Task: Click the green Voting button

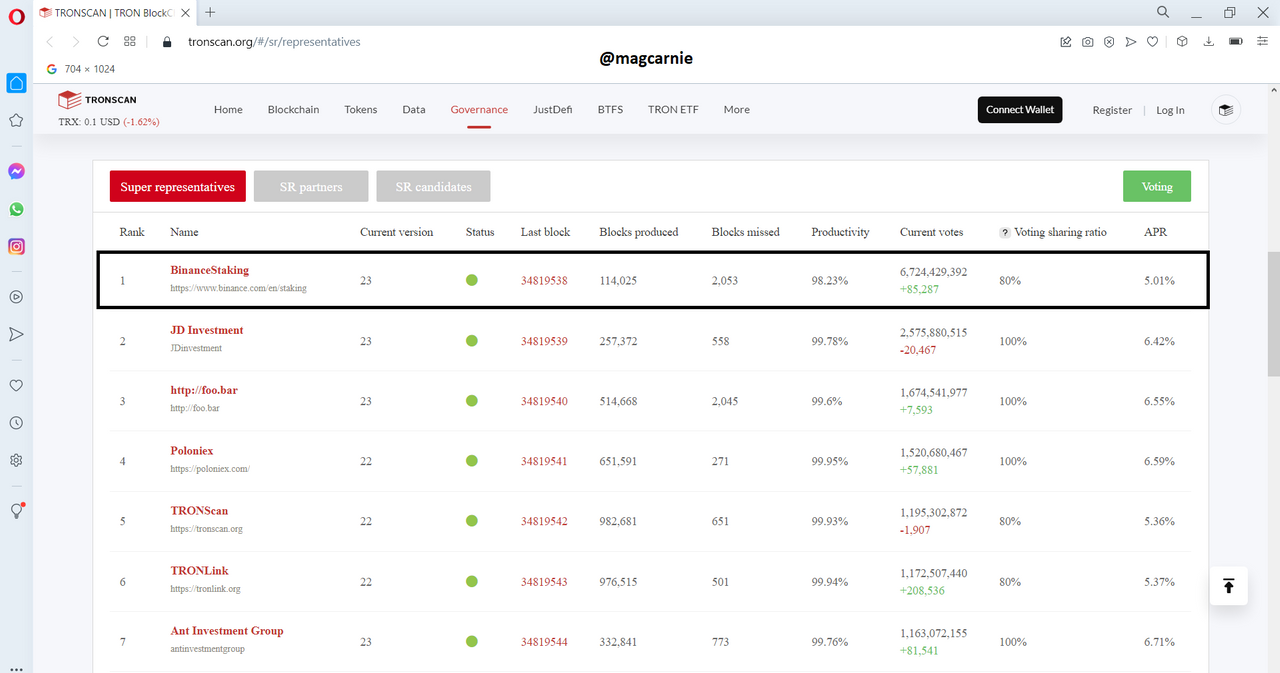Action: pyautogui.click(x=1157, y=187)
